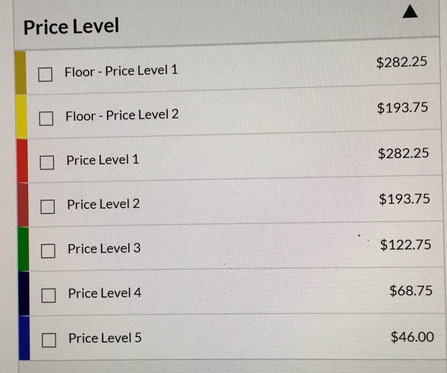Collapse the Price Level section arrow
The height and width of the screenshot is (373, 447).
[410, 12]
